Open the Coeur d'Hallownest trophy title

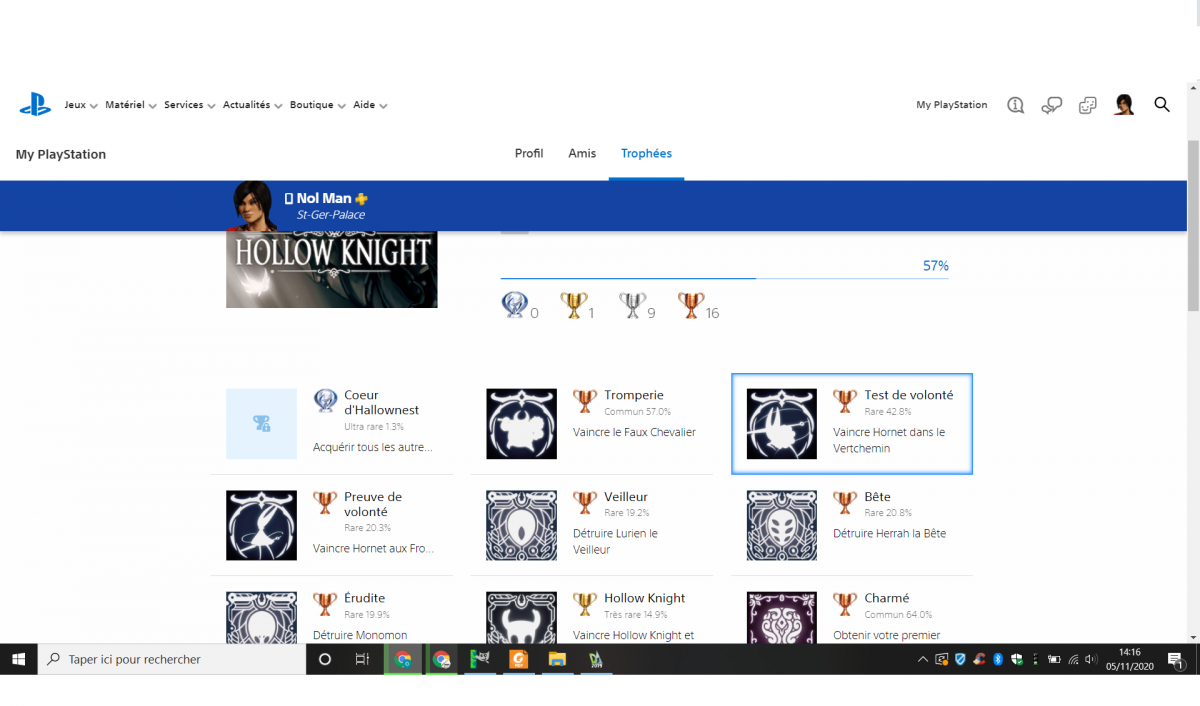(381, 402)
